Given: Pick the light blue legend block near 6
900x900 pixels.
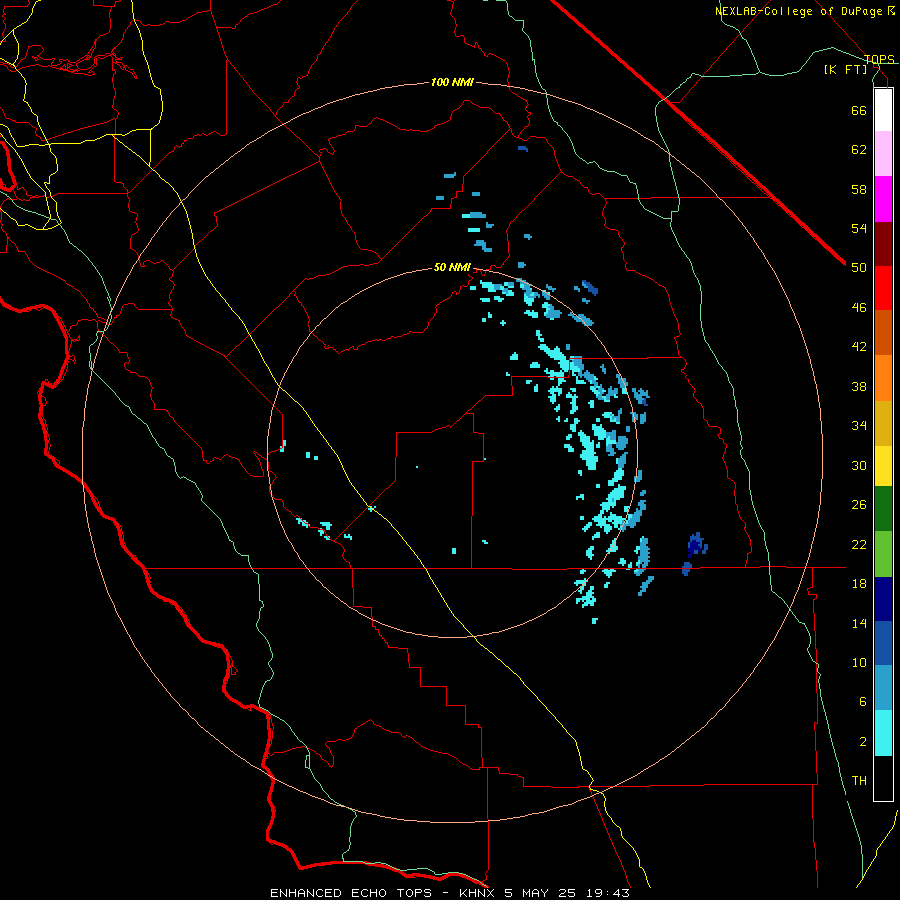Looking at the screenshot, I should pos(883,688).
